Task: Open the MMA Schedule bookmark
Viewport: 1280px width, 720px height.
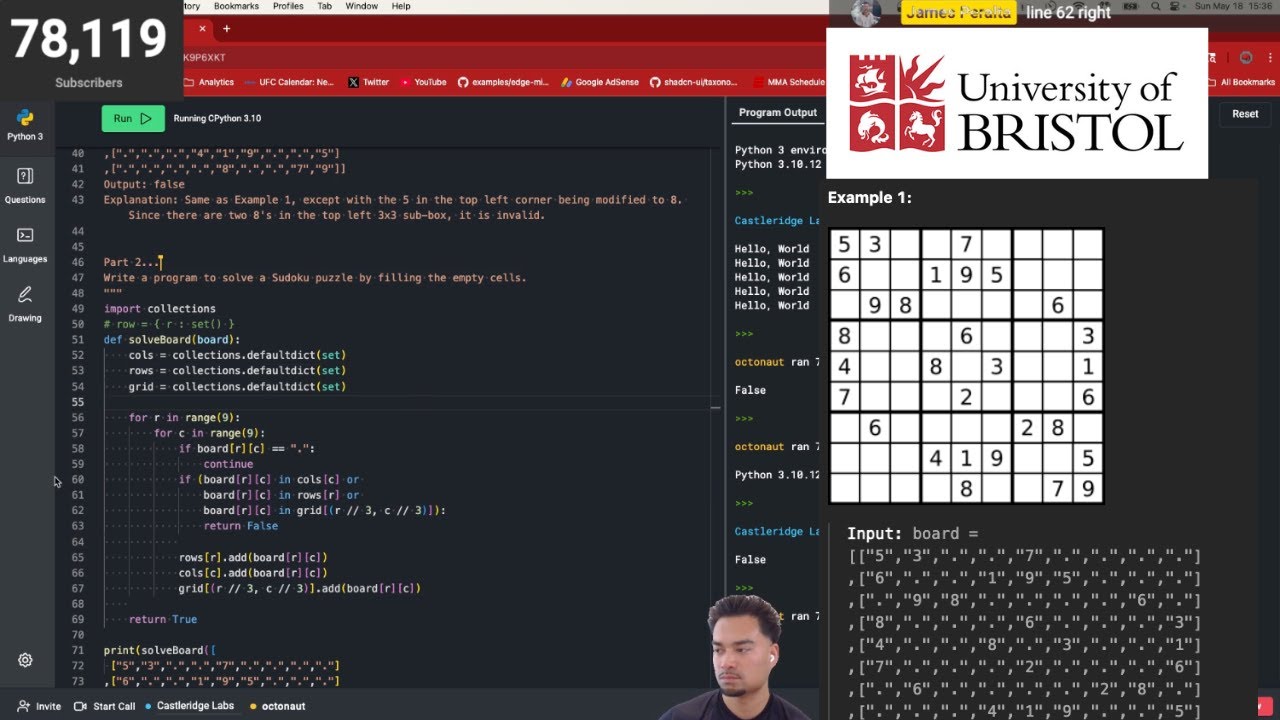Action: point(788,82)
